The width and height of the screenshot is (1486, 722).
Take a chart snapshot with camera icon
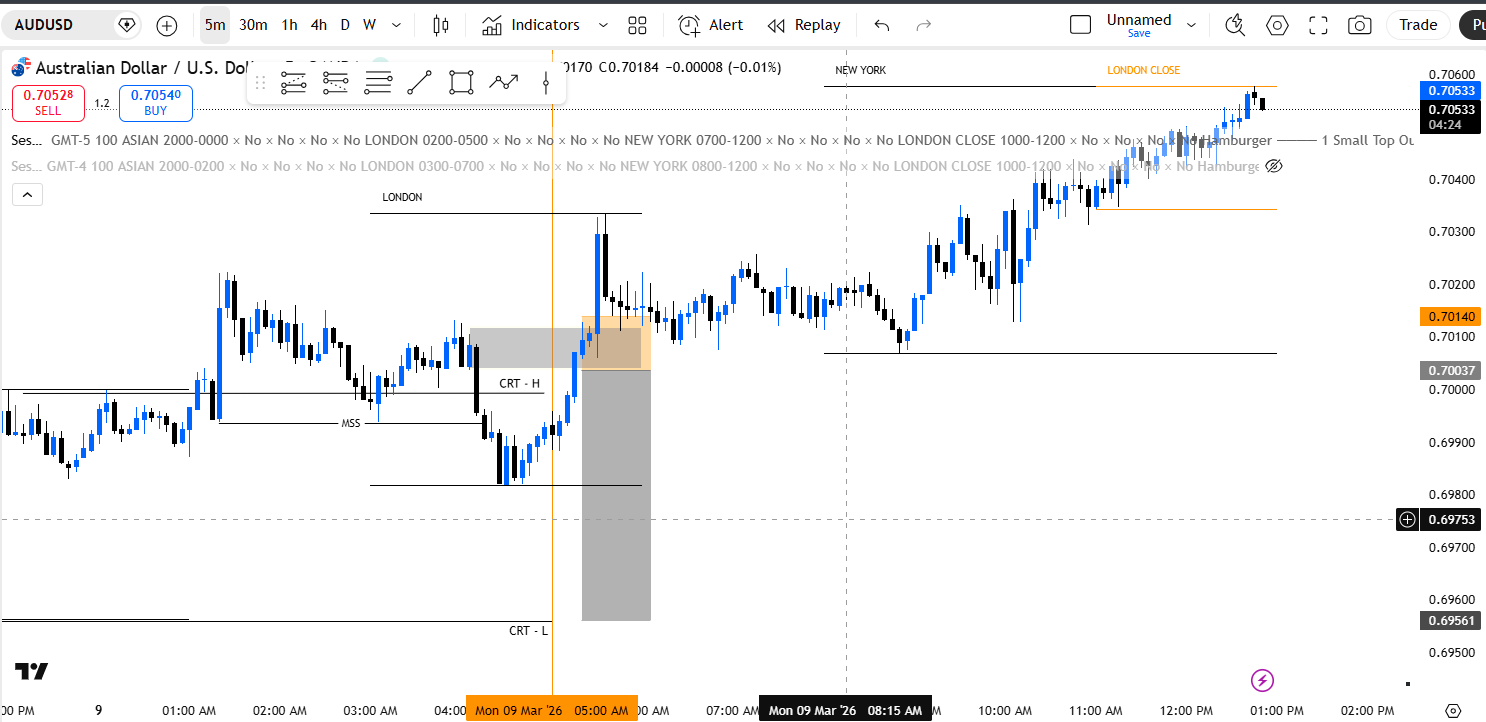[x=1359, y=25]
